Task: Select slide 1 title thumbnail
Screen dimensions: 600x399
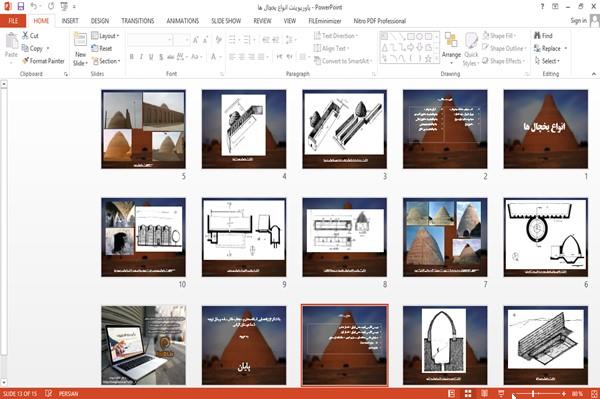Action: [x=546, y=129]
